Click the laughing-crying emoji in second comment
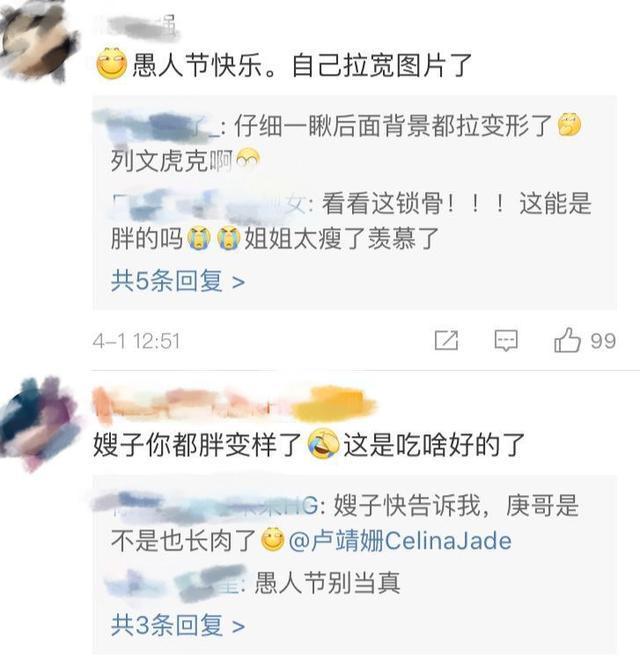The width and height of the screenshot is (640, 666). point(323,444)
